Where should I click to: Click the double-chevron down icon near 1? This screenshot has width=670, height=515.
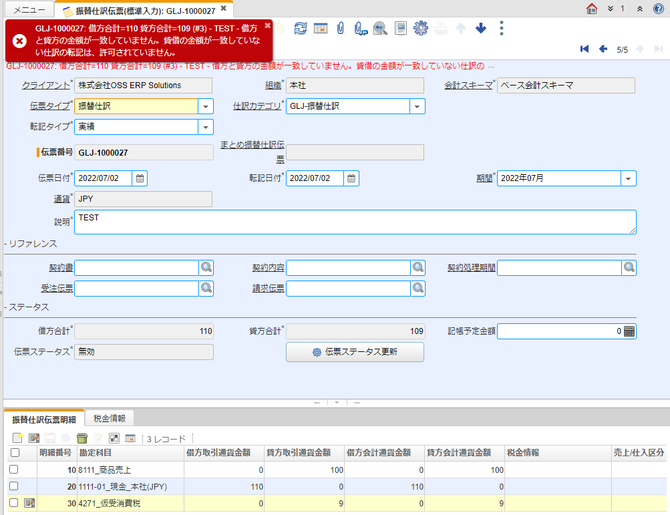pyautogui.click(x=611, y=9)
